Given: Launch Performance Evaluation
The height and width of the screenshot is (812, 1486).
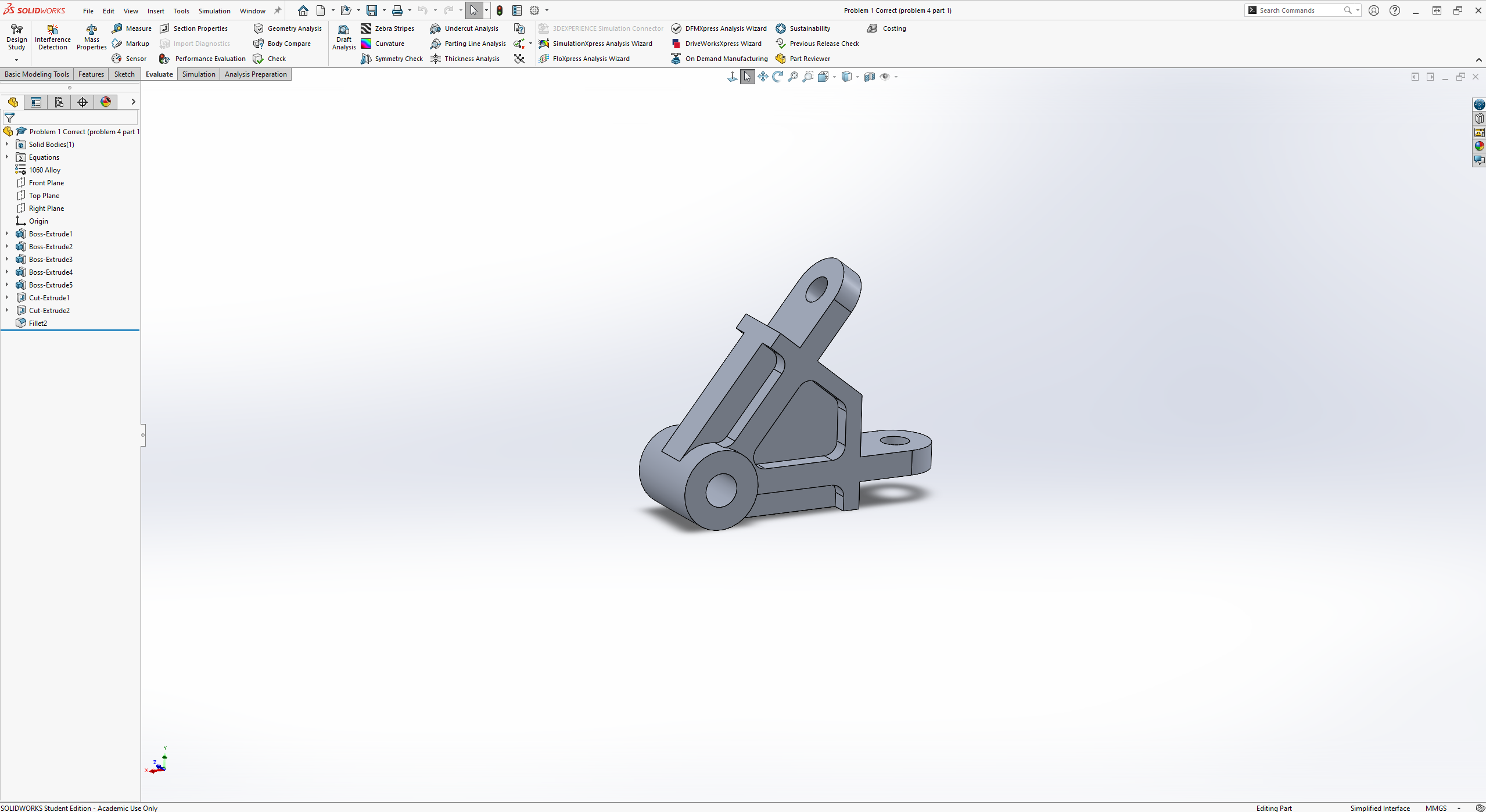Looking at the screenshot, I should (x=203, y=59).
